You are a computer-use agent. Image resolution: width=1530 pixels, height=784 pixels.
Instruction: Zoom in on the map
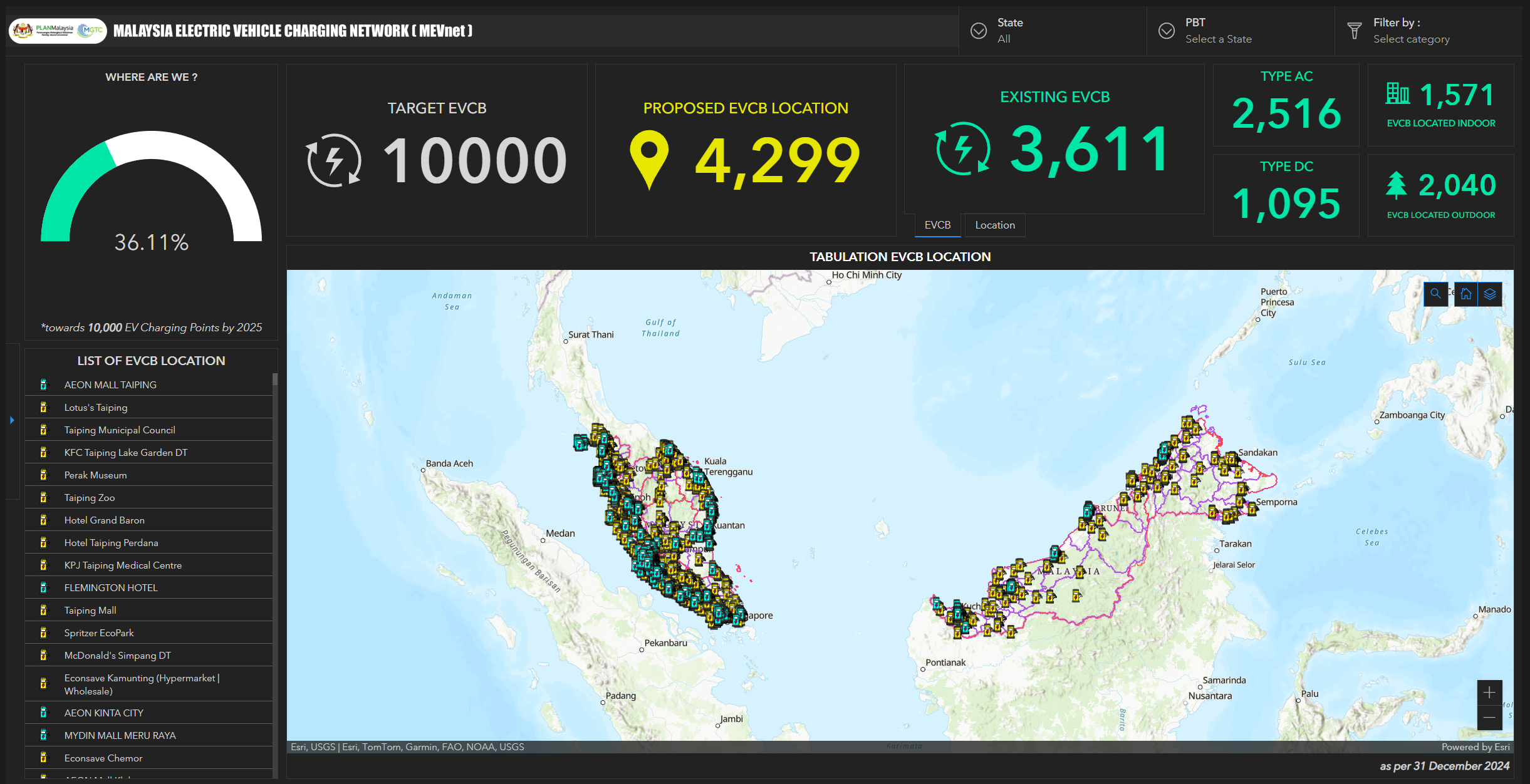[1489, 693]
